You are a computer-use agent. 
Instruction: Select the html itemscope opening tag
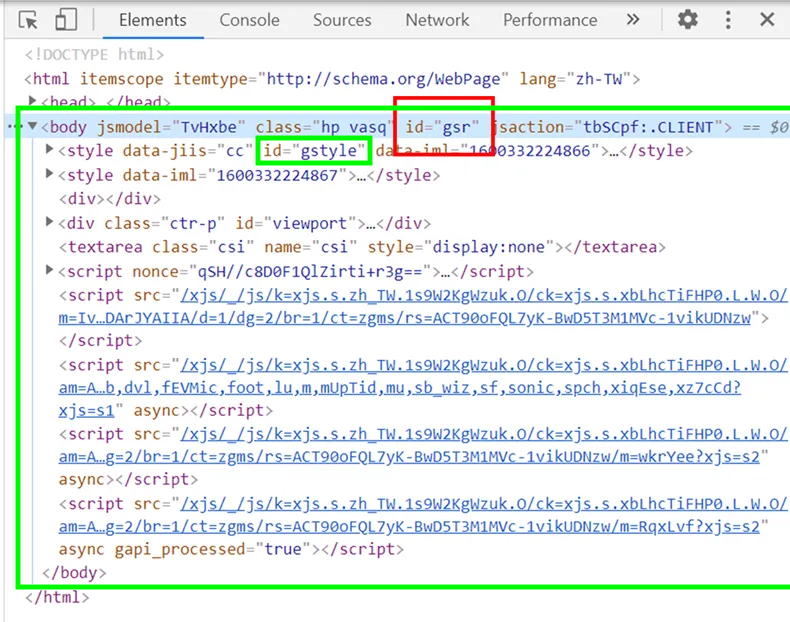(x=333, y=79)
